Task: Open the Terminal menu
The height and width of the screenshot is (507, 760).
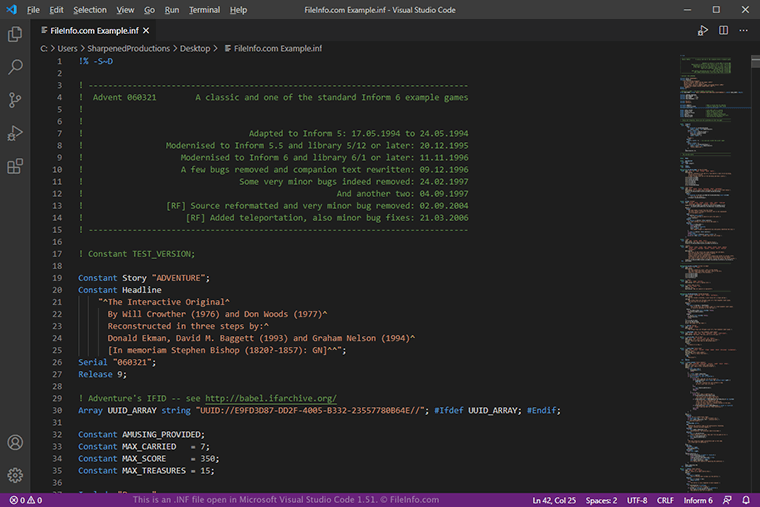Action: tap(204, 10)
